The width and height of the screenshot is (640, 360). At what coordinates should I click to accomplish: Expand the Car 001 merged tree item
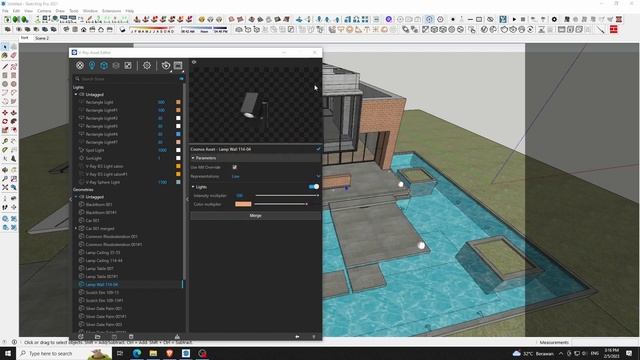[x=76, y=229]
